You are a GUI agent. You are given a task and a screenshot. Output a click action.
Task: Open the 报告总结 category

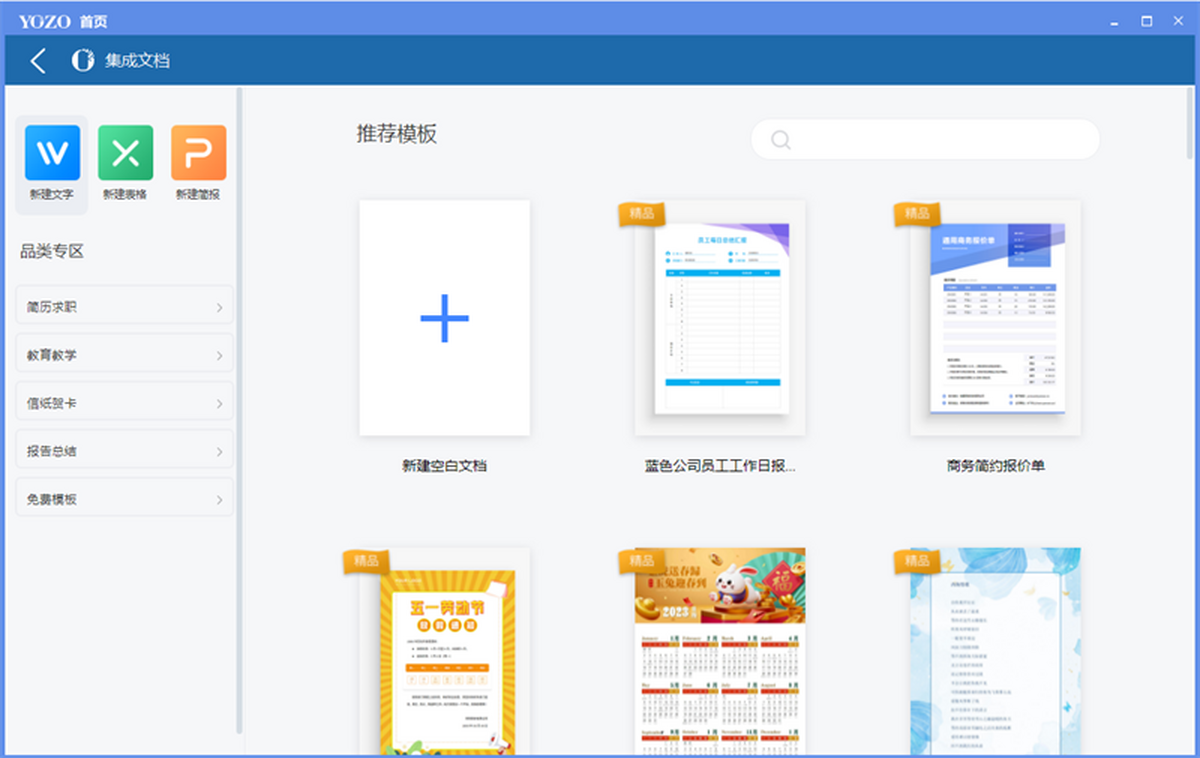click(124, 451)
